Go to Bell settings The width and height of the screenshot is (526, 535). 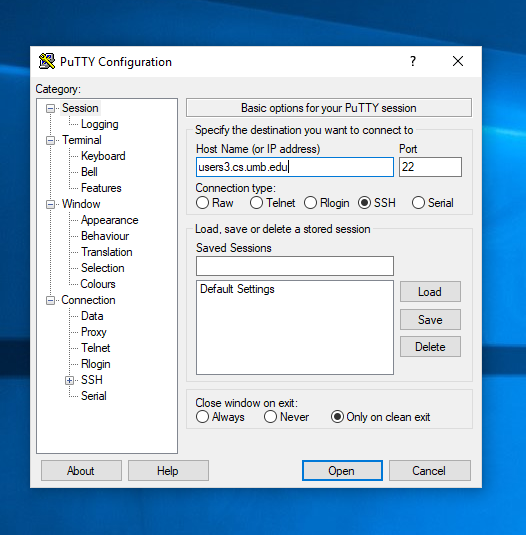point(89,172)
